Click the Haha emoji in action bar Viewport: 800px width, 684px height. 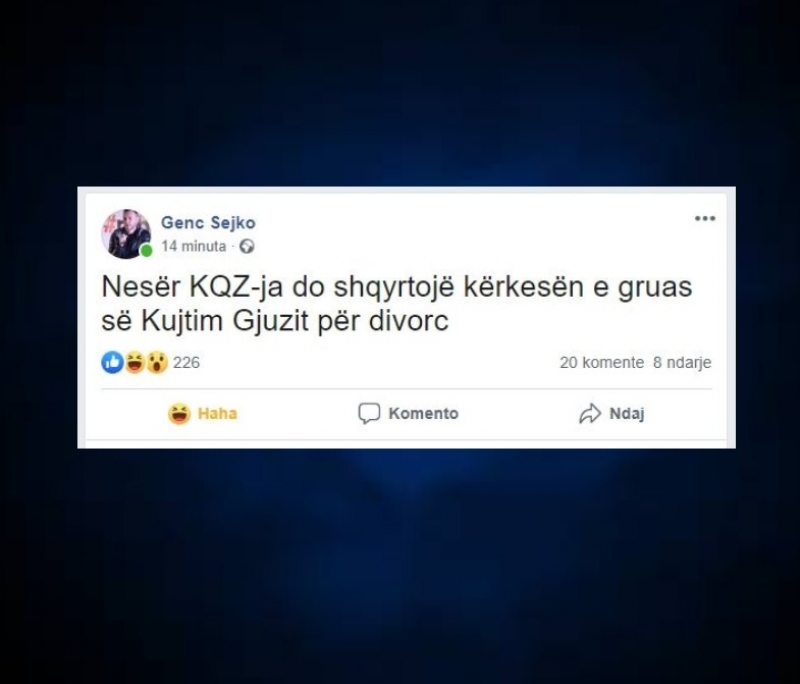click(x=179, y=414)
